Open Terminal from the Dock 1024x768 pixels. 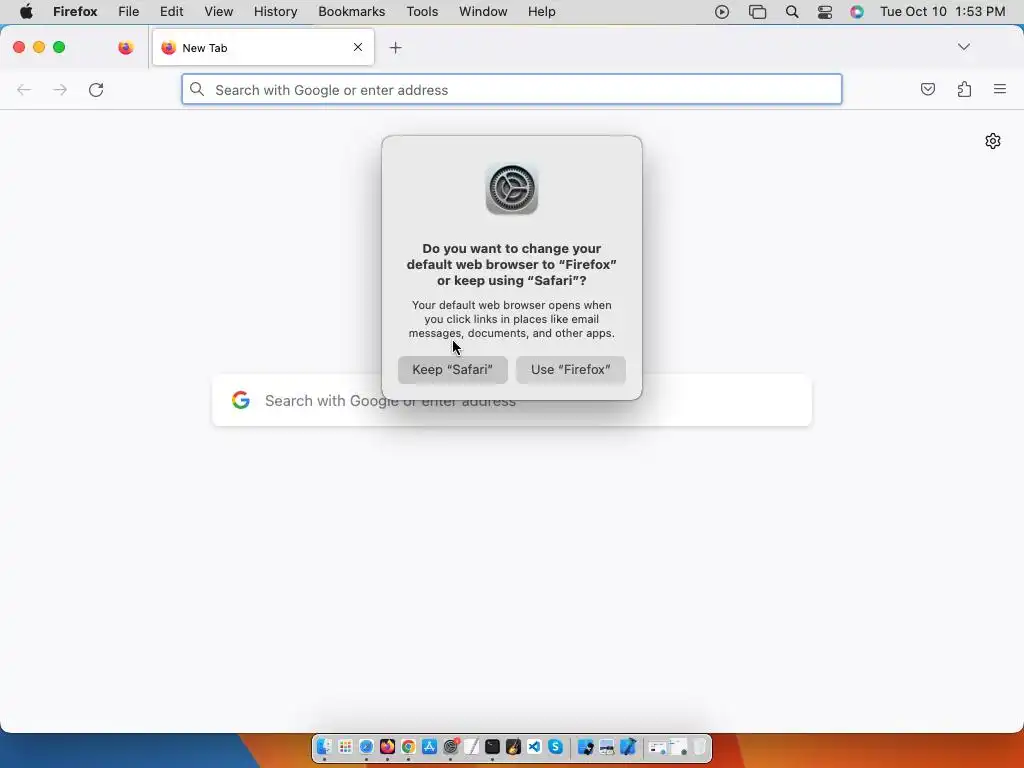[492, 746]
